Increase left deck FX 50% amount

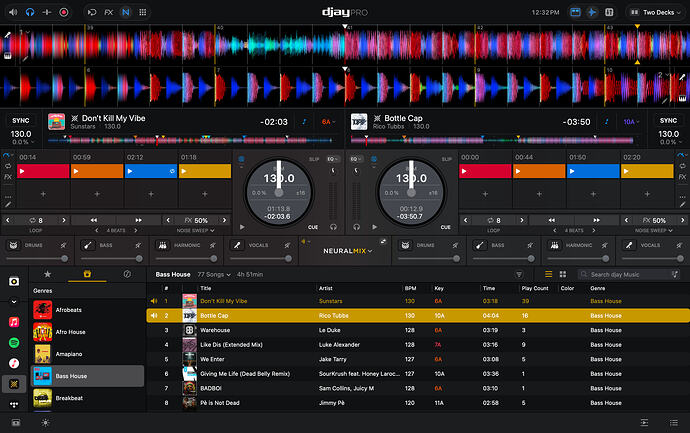click(x=224, y=220)
